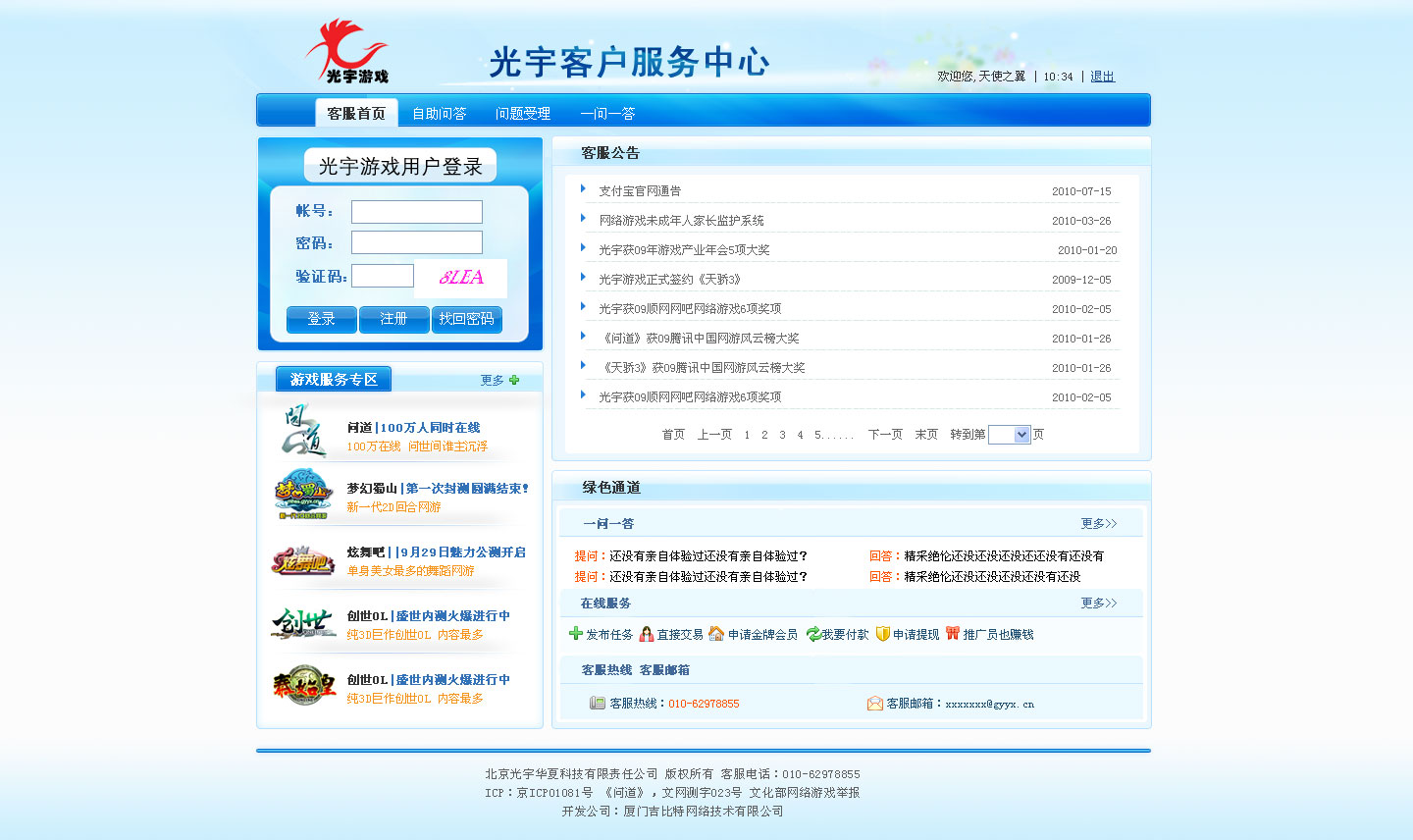Viewport: 1413px width, 840px height.
Task: Select the 客服热线 sub-tab
Action: click(x=606, y=670)
